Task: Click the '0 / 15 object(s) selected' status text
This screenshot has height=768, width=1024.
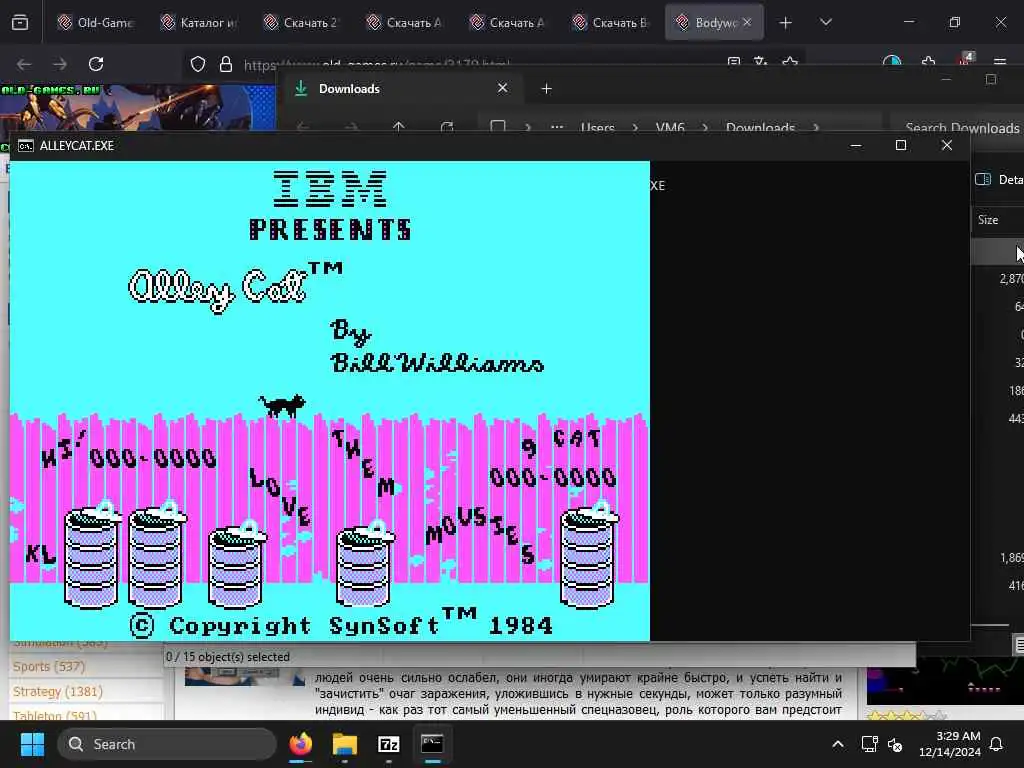Action: pos(227,657)
